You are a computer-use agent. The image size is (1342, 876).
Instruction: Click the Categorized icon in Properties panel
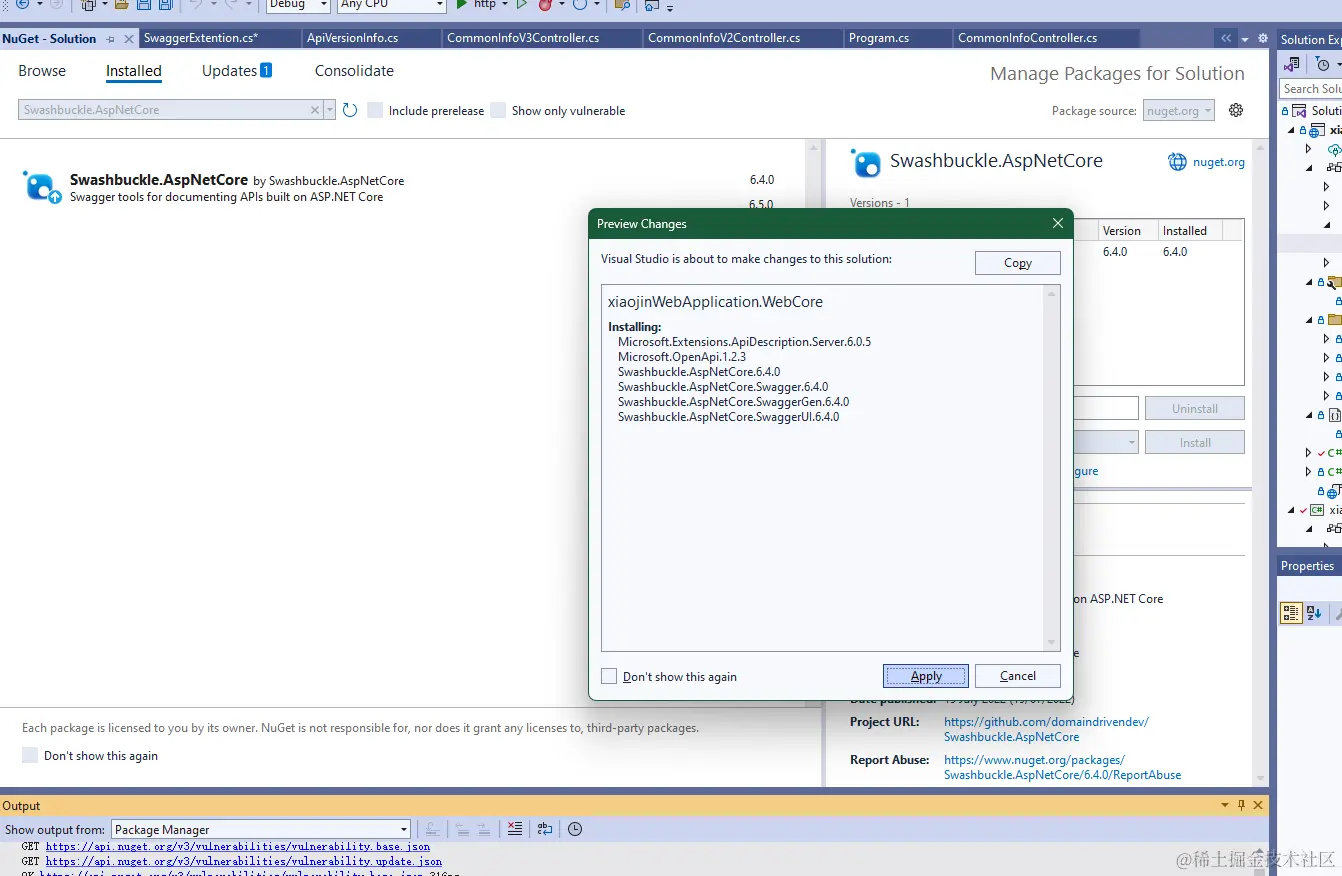[1291, 613]
